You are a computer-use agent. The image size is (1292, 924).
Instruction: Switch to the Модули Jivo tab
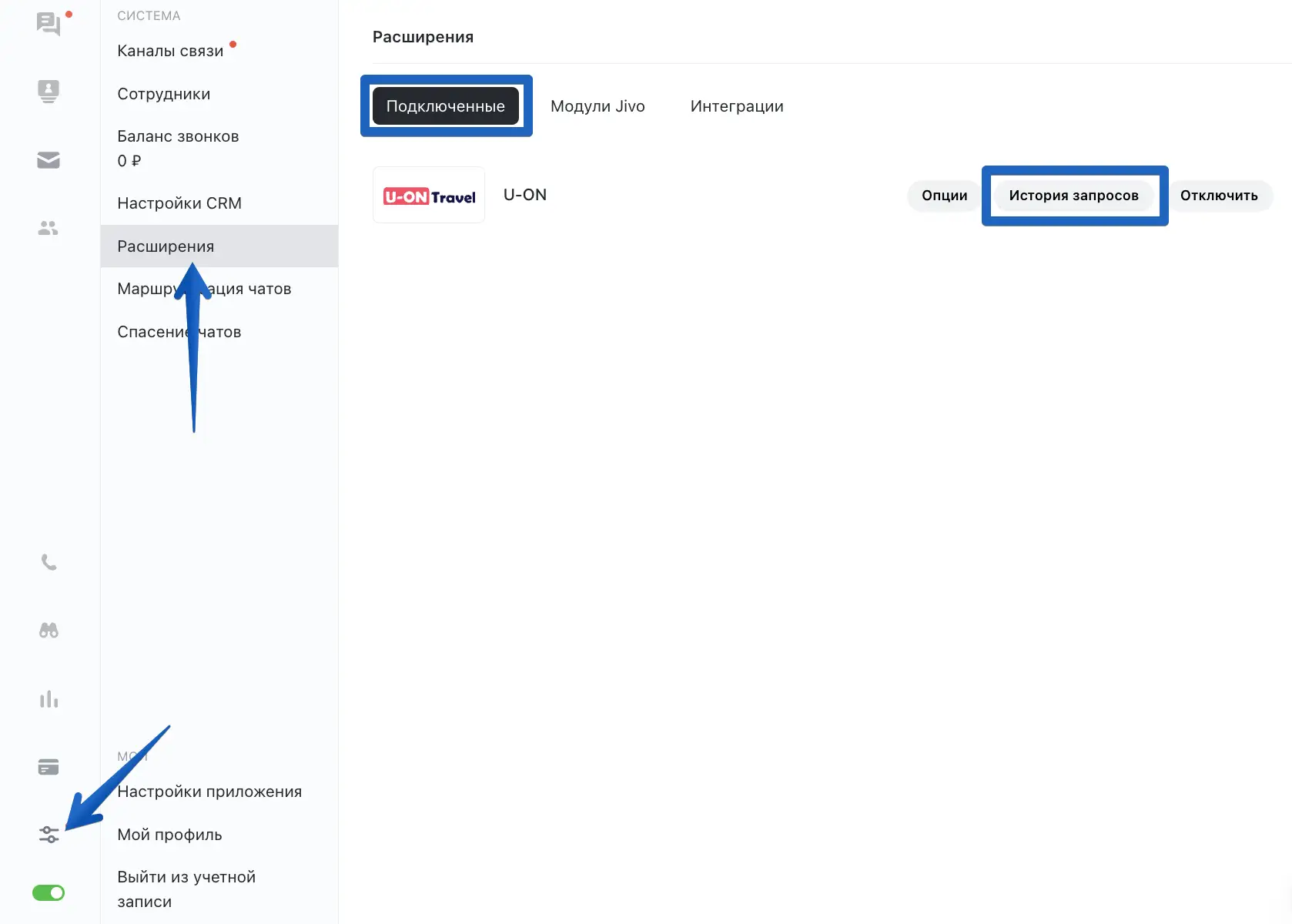[597, 106]
